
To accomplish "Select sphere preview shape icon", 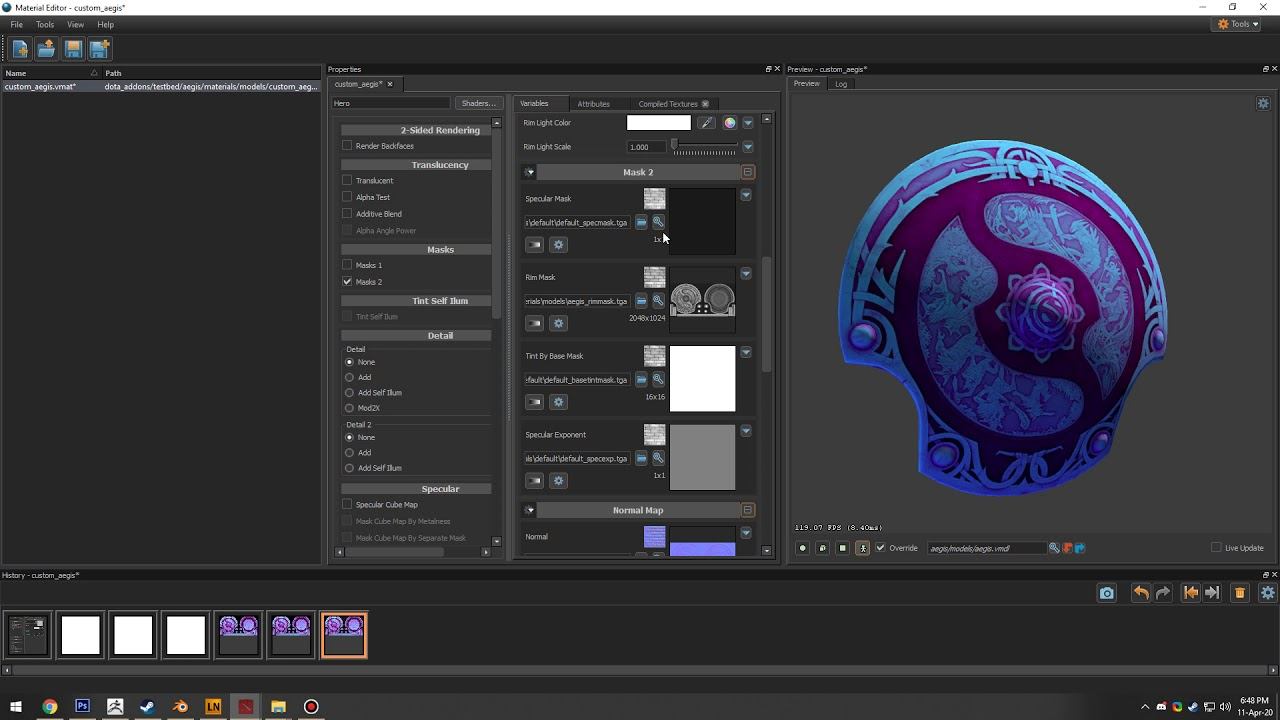I will (x=802, y=548).
